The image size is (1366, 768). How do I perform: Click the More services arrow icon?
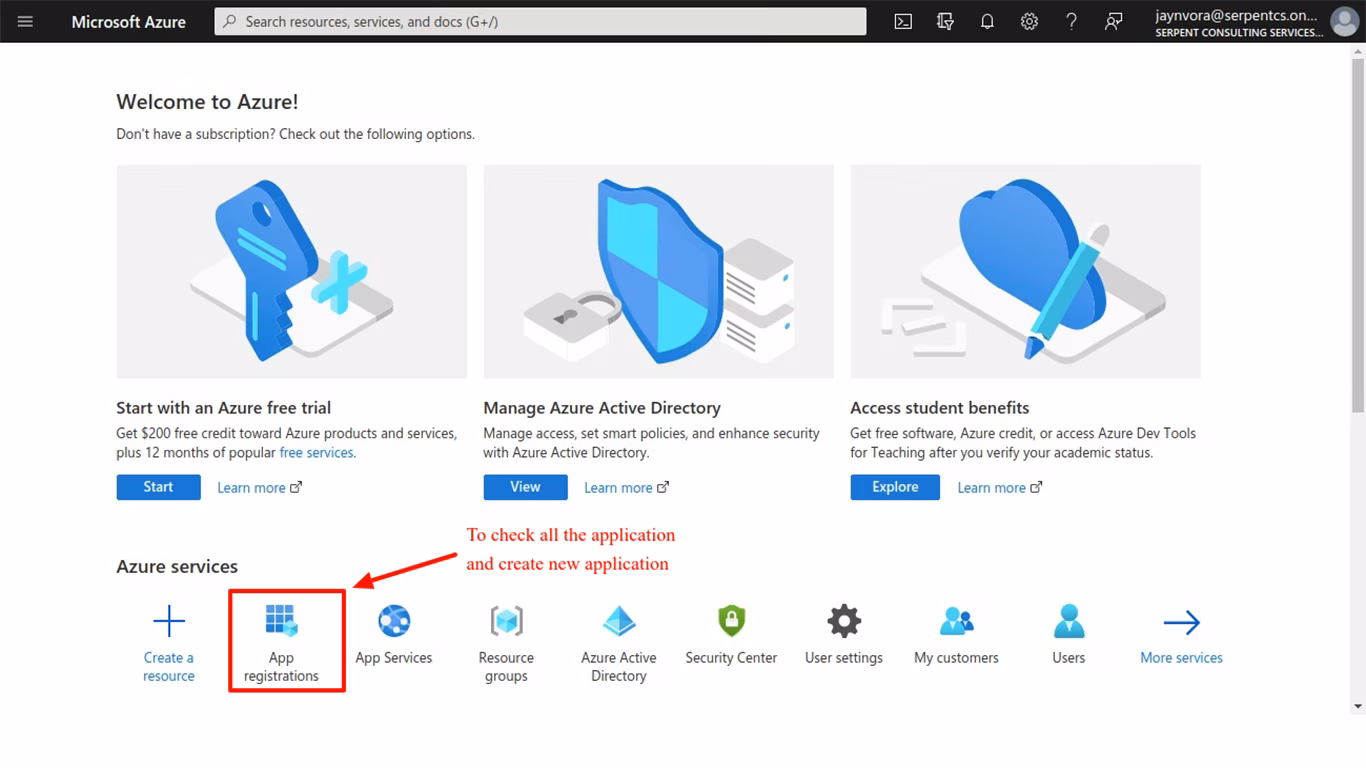(x=1181, y=622)
